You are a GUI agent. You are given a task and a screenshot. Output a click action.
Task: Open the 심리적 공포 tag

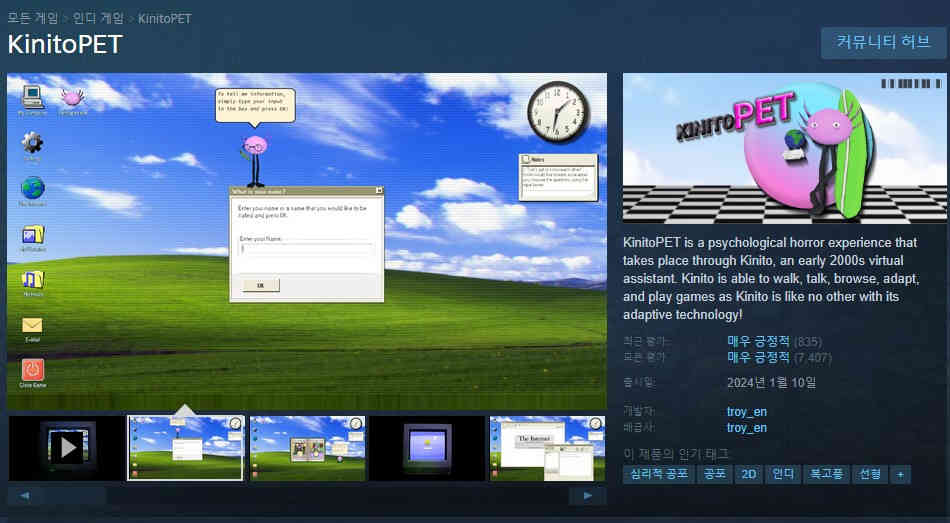(x=659, y=474)
